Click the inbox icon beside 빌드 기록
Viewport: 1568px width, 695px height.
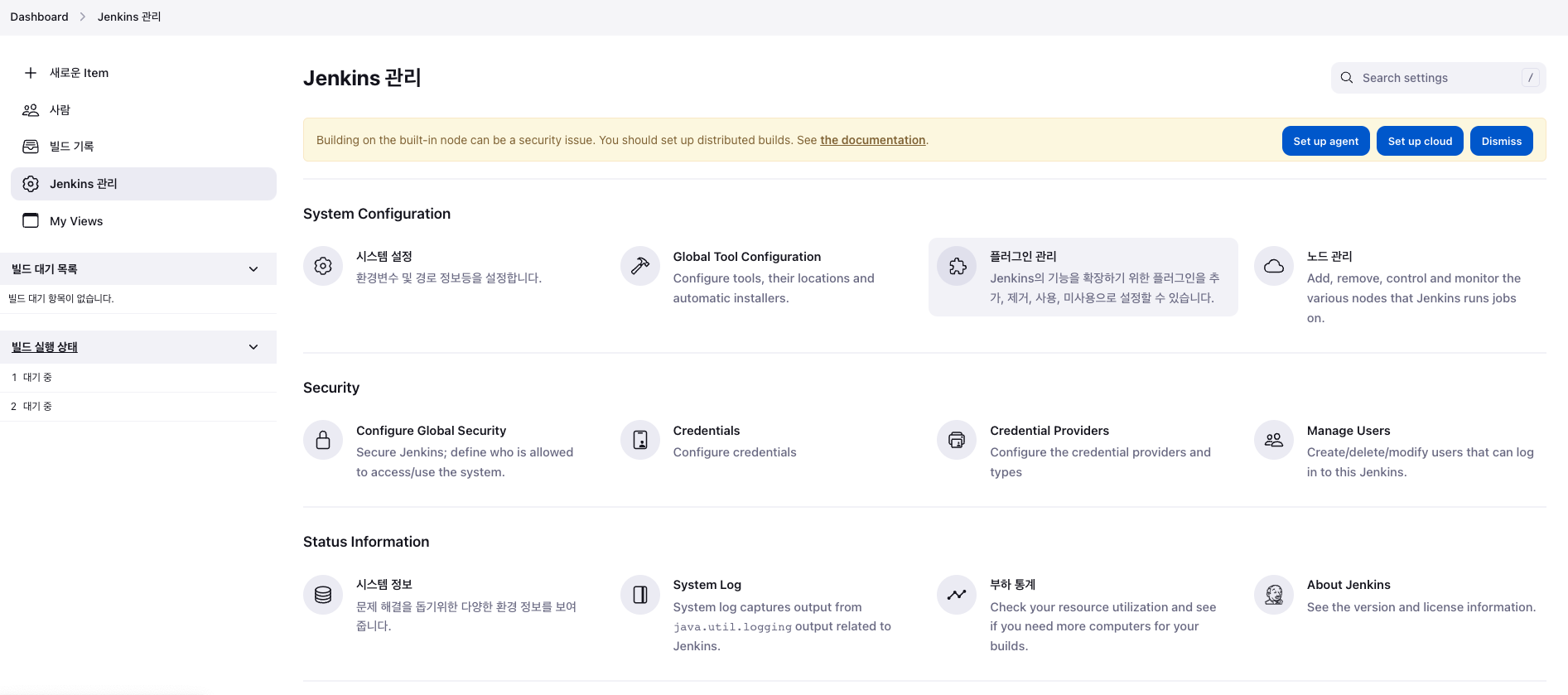[x=31, y=147]
